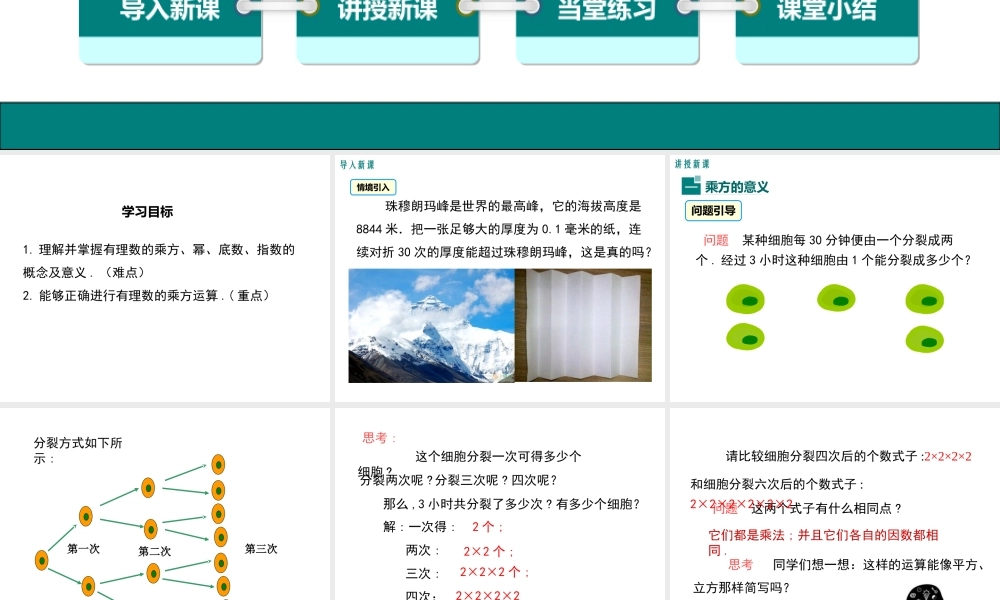Click the small 导入新课 slide header label
The width and height of the screenshot is (1000, 600).
[357, 165]
